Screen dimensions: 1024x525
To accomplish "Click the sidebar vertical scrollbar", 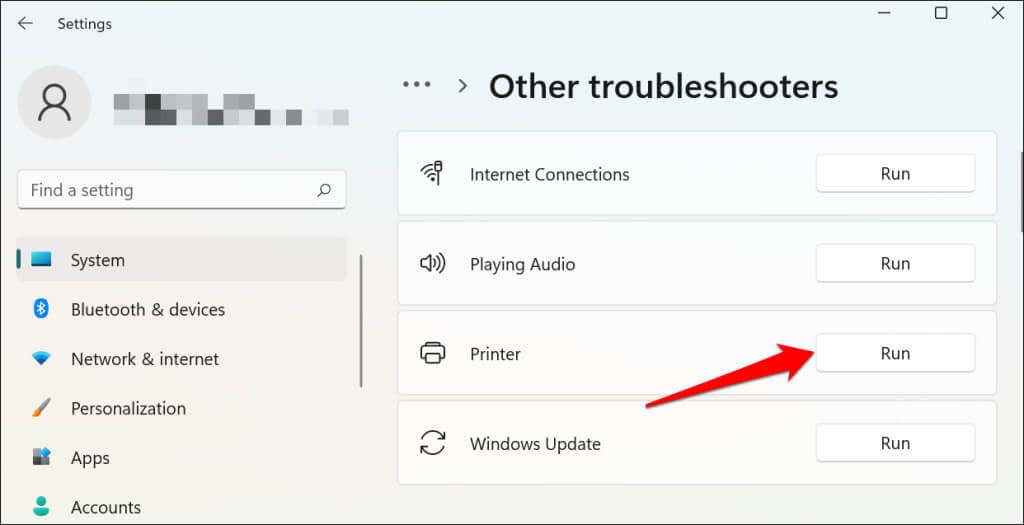I will tap(360, 321).
